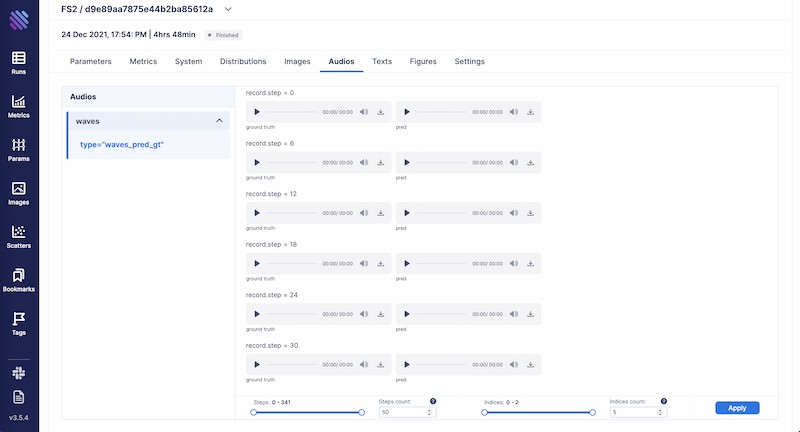Click the Steps count input field
This screenshot has width=800, height=432.
[406, 411]
